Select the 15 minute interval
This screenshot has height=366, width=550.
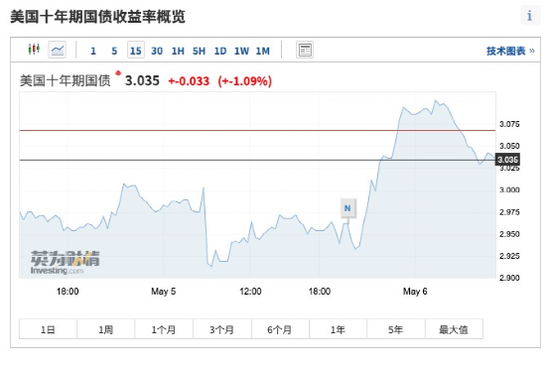(136, 51)
